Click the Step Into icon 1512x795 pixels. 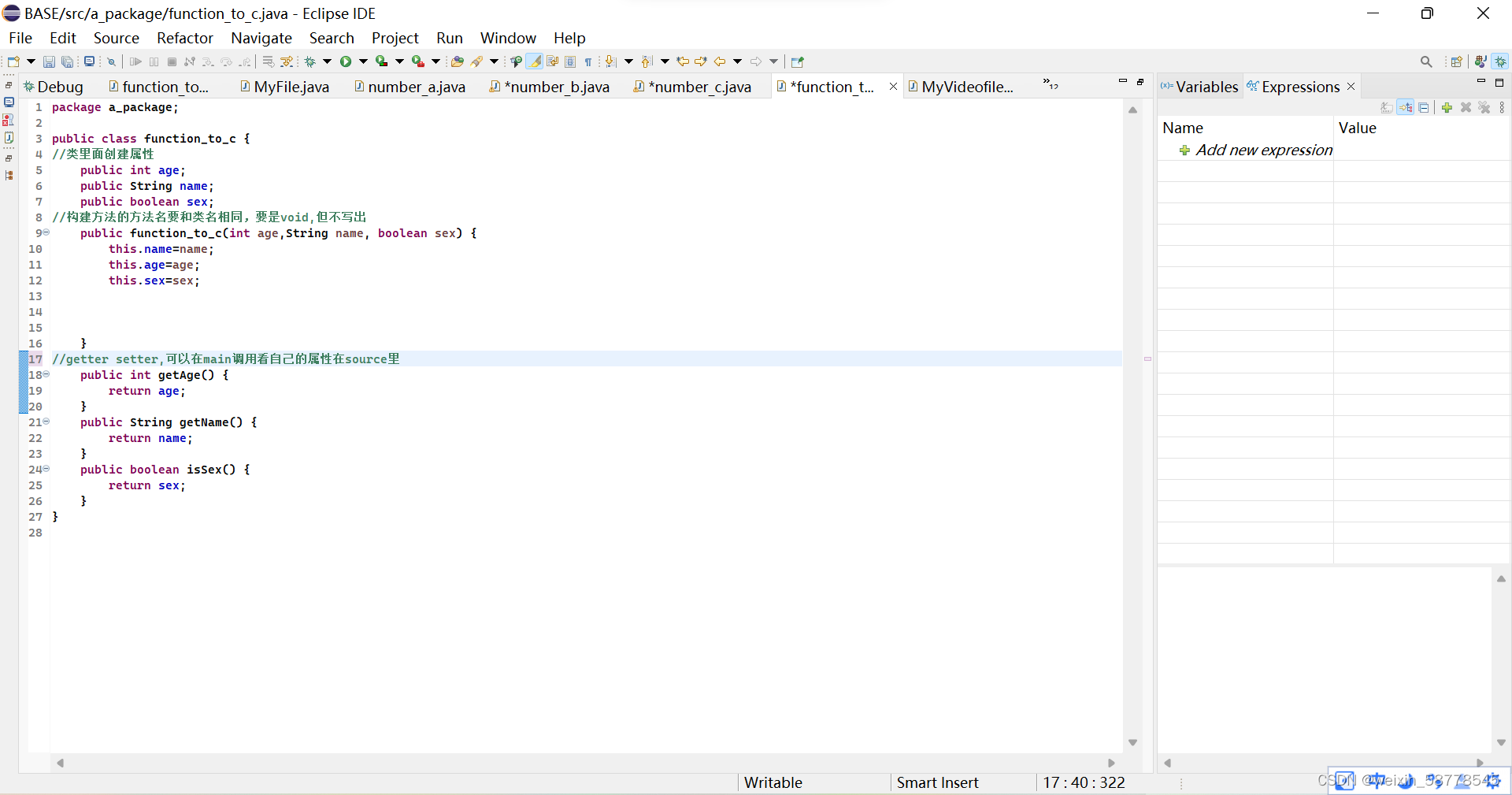(x=208, y=61)
